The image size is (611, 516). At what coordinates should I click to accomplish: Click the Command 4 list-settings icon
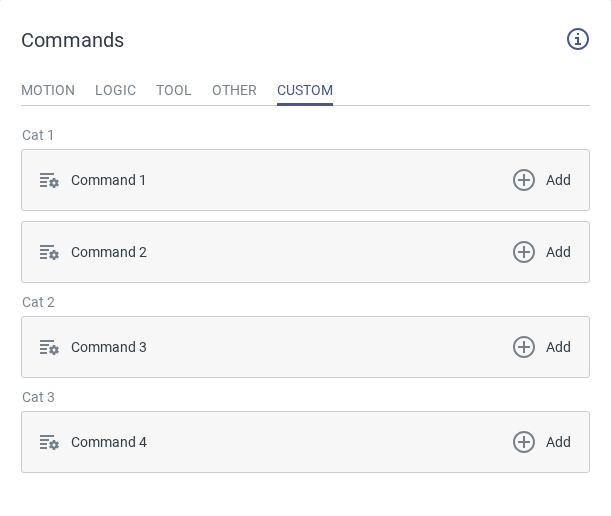pyautogui.click(x=49, y=443)
